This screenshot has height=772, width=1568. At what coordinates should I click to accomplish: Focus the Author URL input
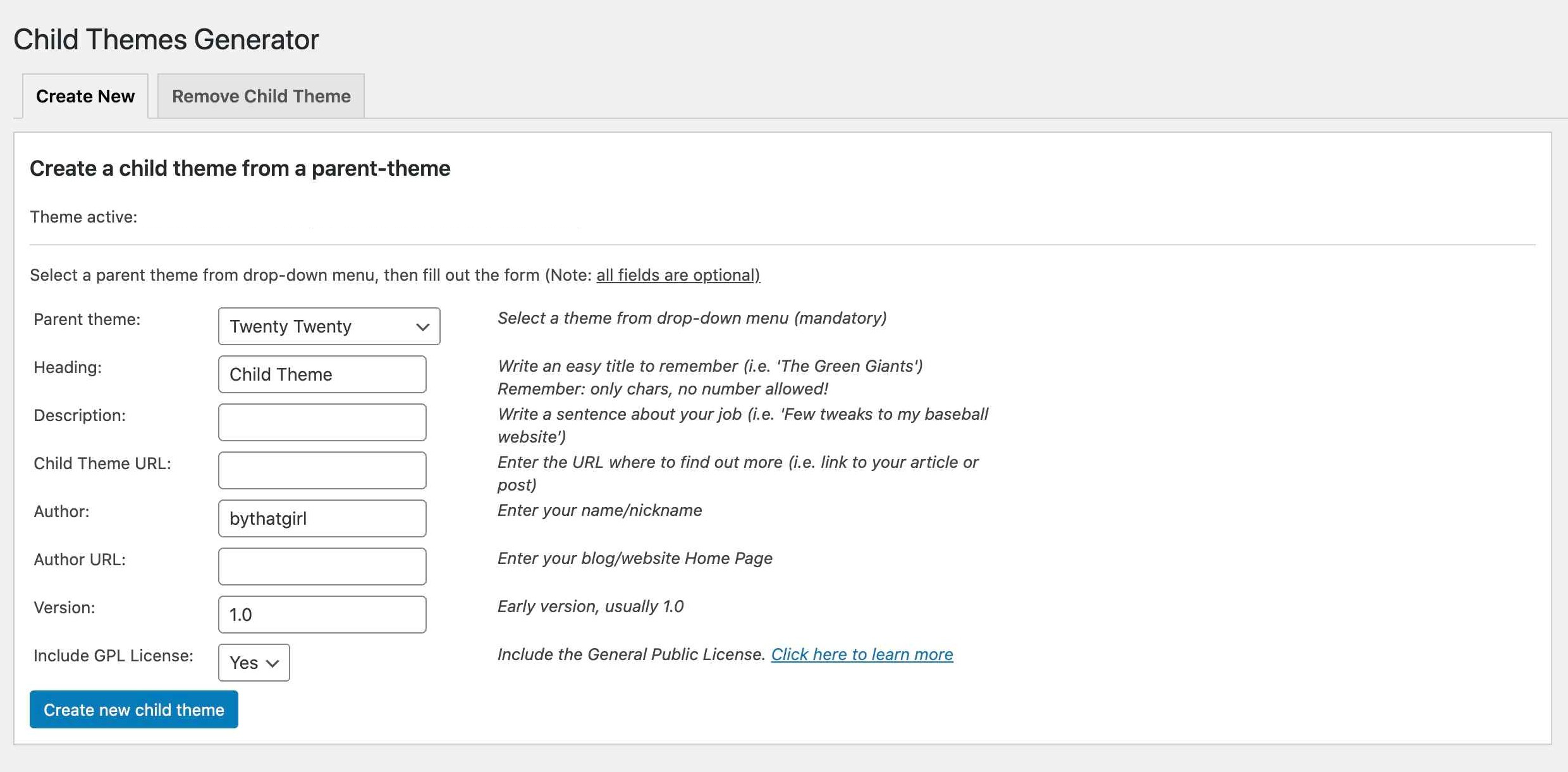pyautogui.click(x=322, y=567)
